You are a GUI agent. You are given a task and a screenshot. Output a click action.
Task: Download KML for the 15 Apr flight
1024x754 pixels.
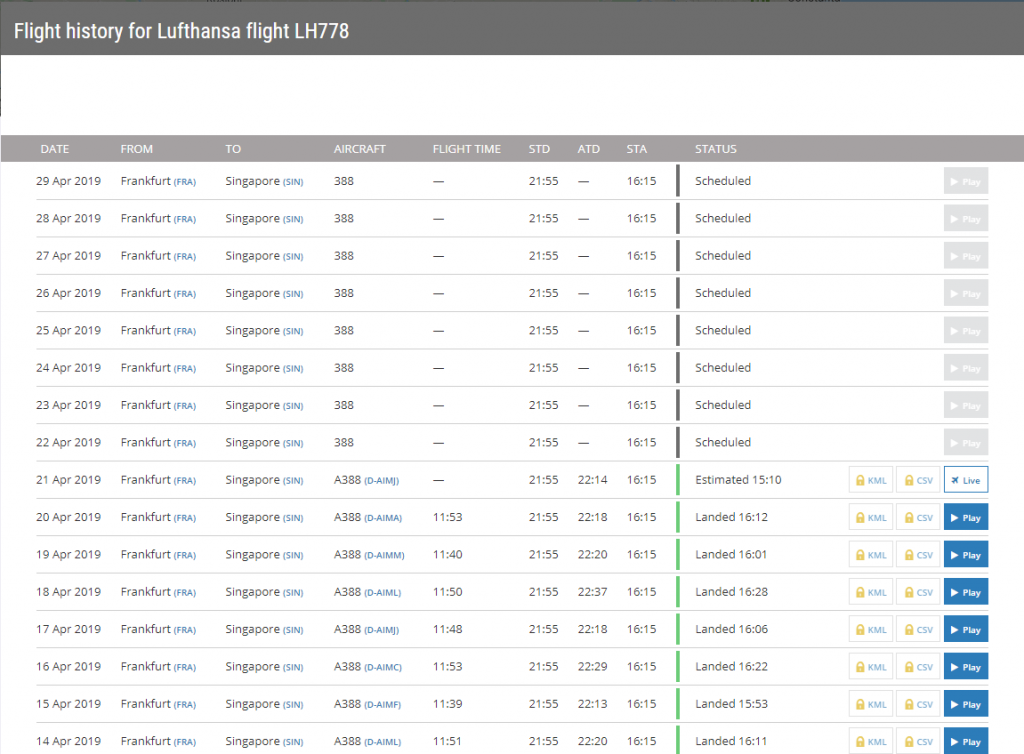point(871,703)
